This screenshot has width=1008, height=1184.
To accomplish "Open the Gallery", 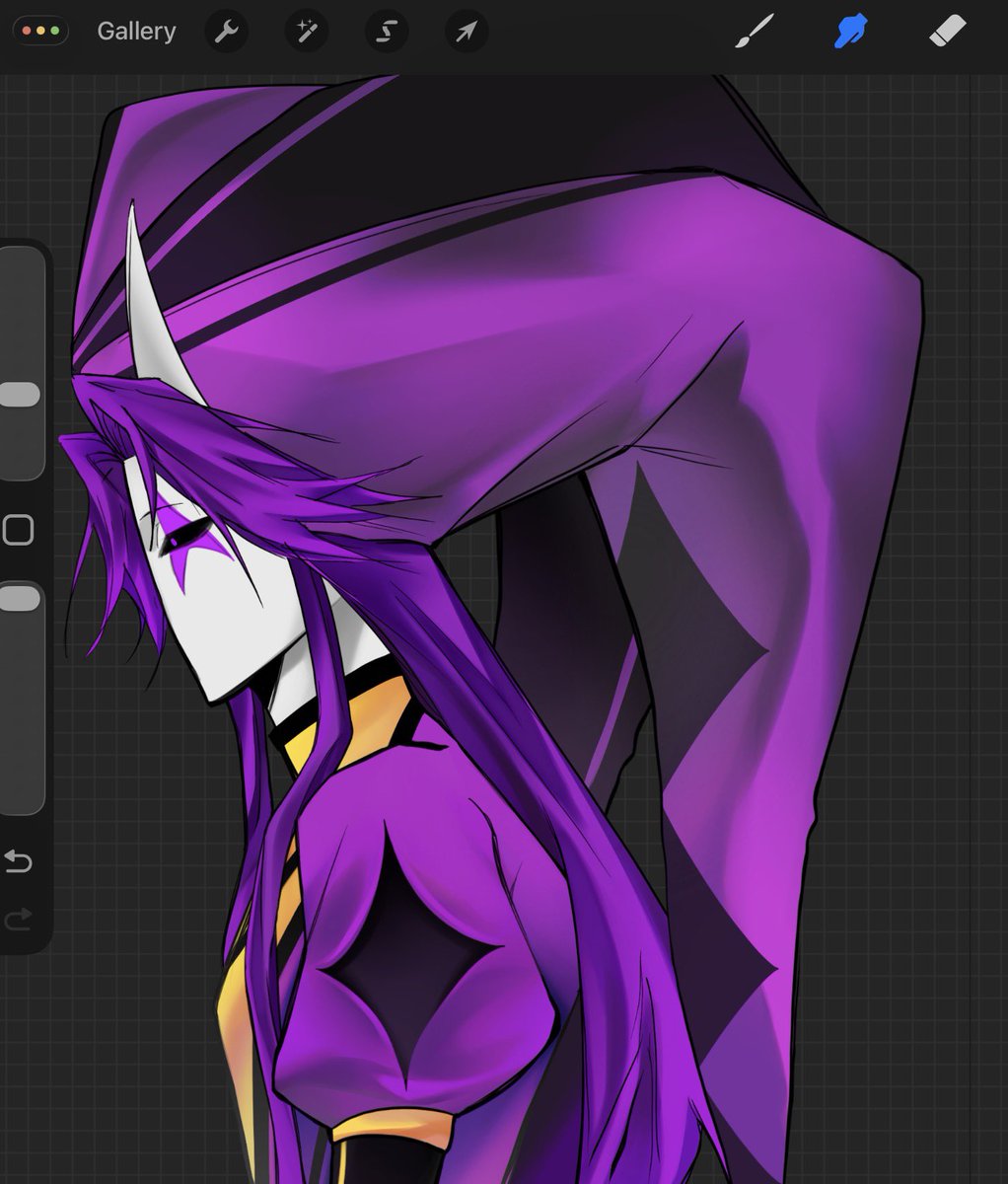I will coord(136,32).
